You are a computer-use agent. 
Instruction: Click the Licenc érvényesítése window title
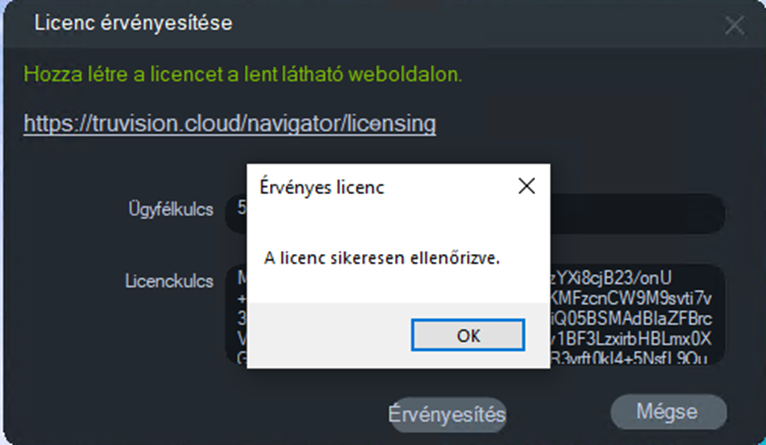(x=133, y=23)
